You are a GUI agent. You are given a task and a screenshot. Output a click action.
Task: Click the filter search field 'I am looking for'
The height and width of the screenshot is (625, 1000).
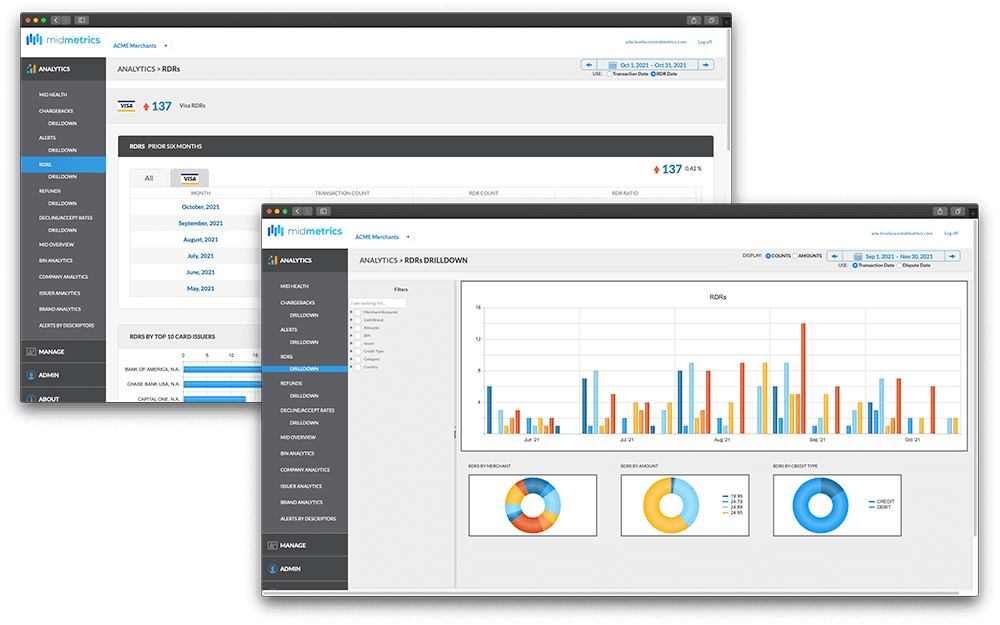378,302
